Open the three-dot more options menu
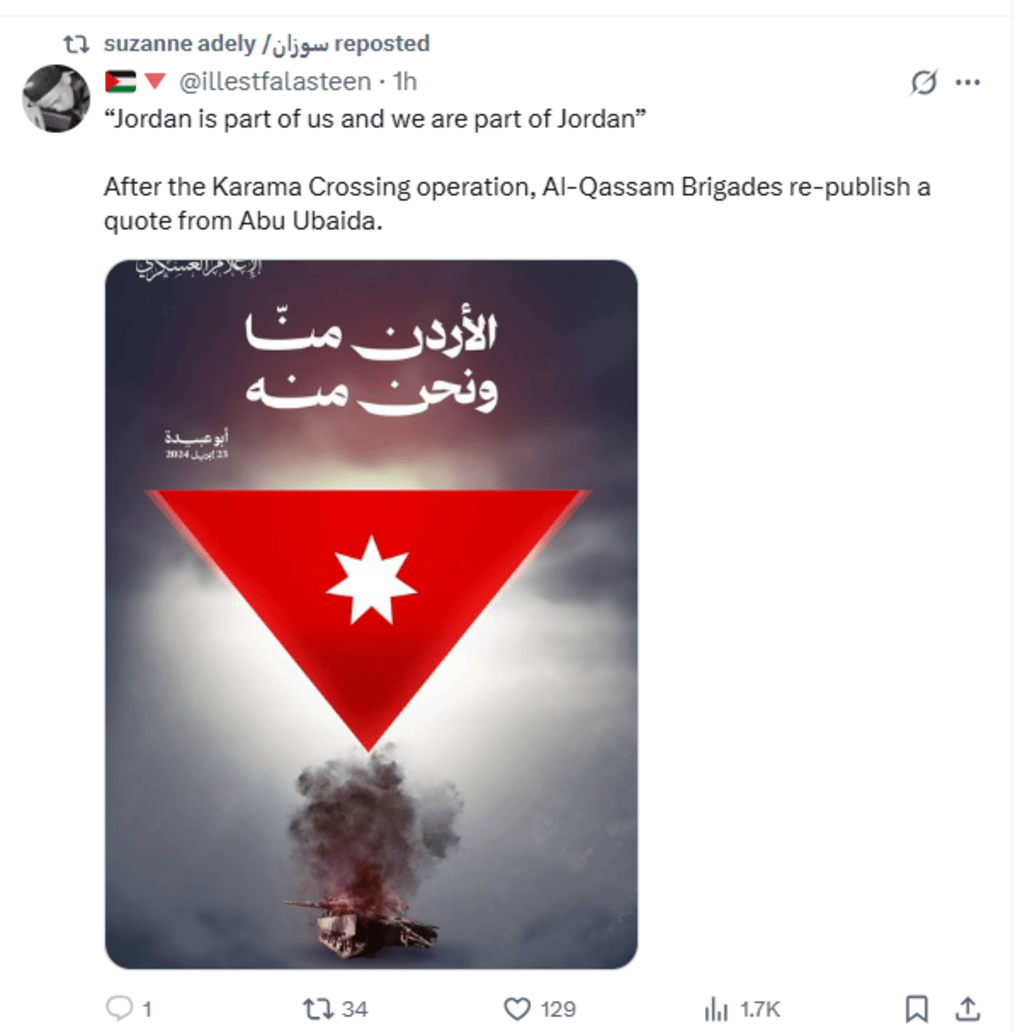The height and width of the screenshot is (1032, 1020). 967,82
